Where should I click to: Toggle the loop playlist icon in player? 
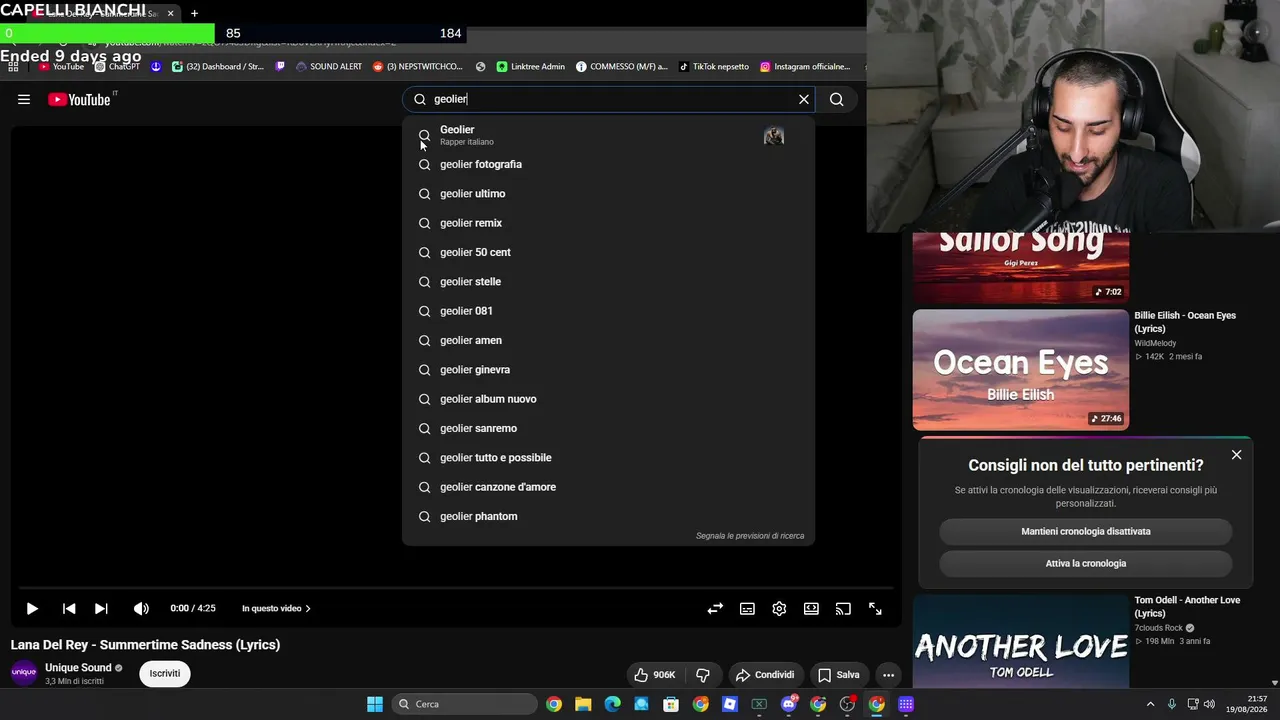tap(715, 608)
